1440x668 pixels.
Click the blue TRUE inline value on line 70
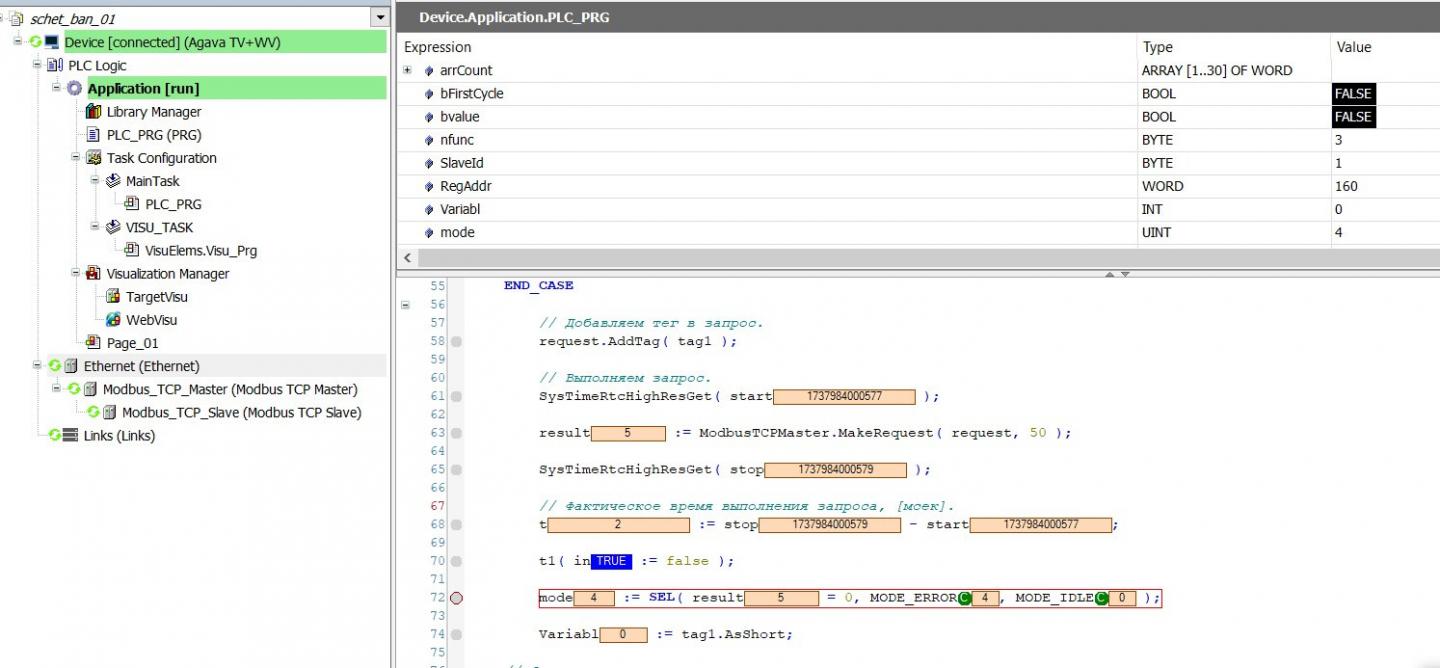pos(611,561)
